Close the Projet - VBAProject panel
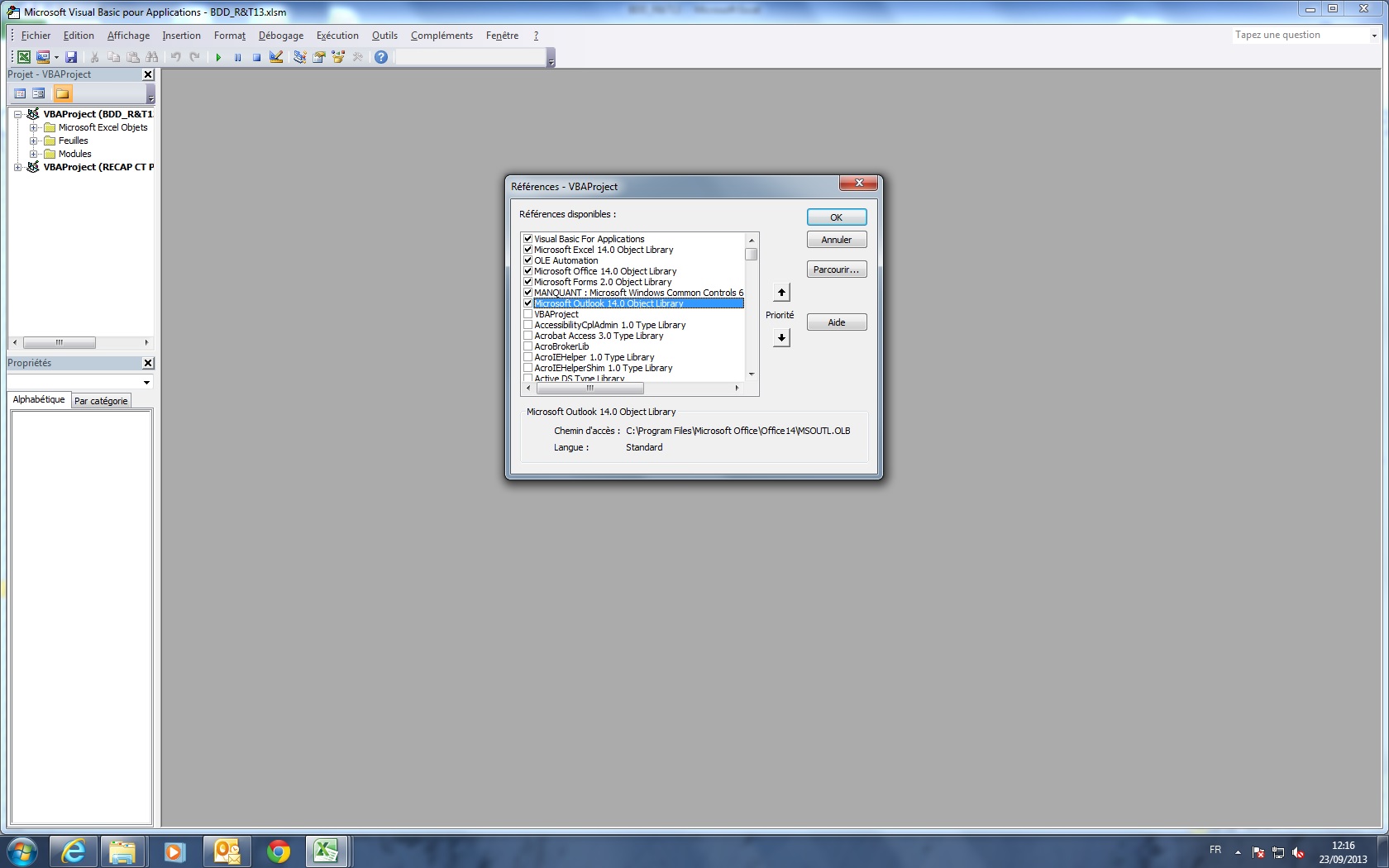1389x868 pixels. point(148,74)
